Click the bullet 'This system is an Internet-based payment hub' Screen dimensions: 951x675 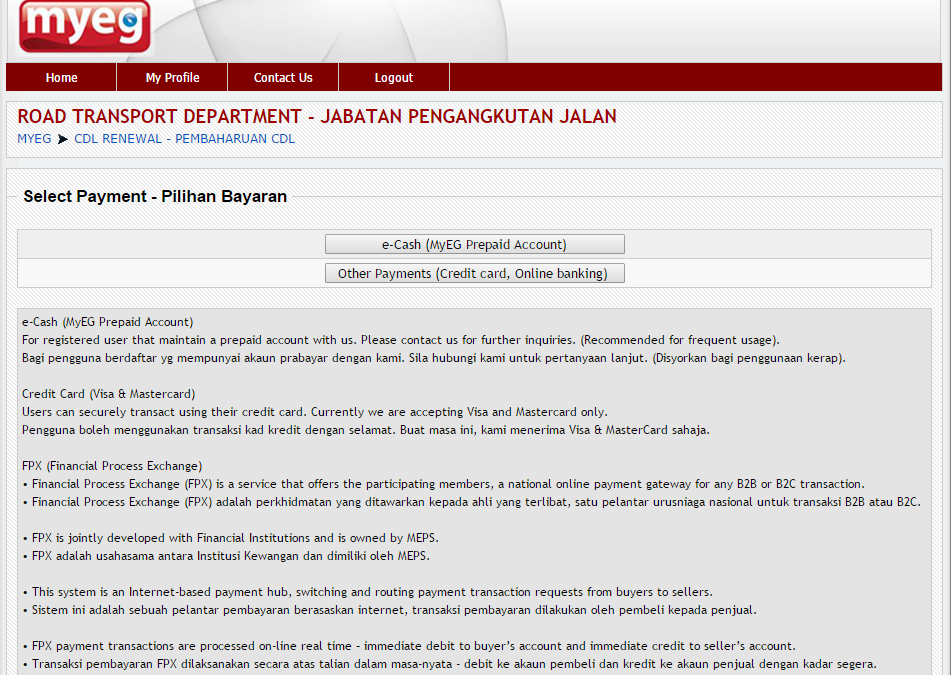[368, 592]
